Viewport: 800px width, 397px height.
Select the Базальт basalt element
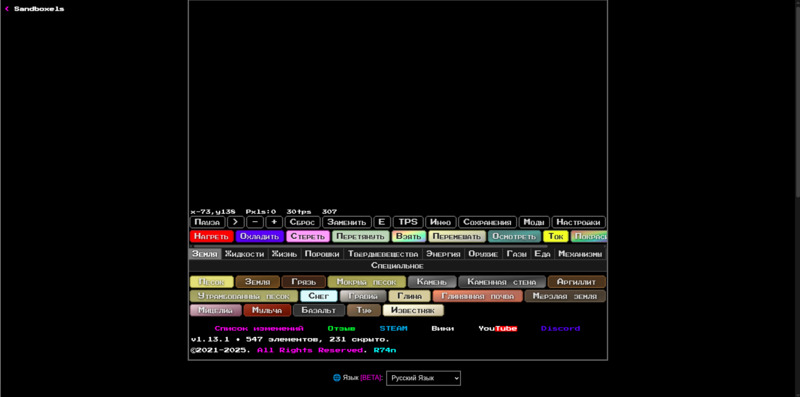pos(319,310)
